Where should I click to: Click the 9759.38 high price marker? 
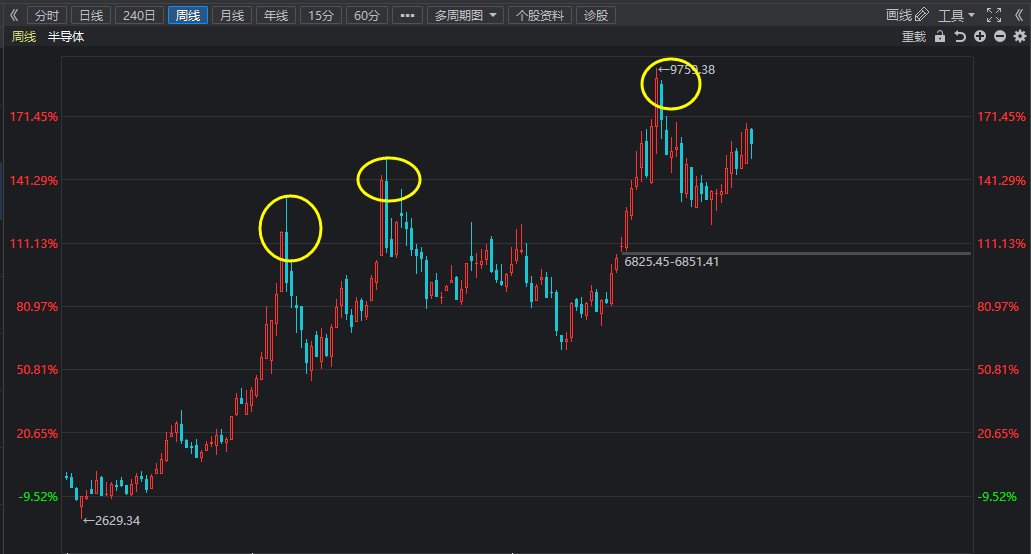(686, 70)
